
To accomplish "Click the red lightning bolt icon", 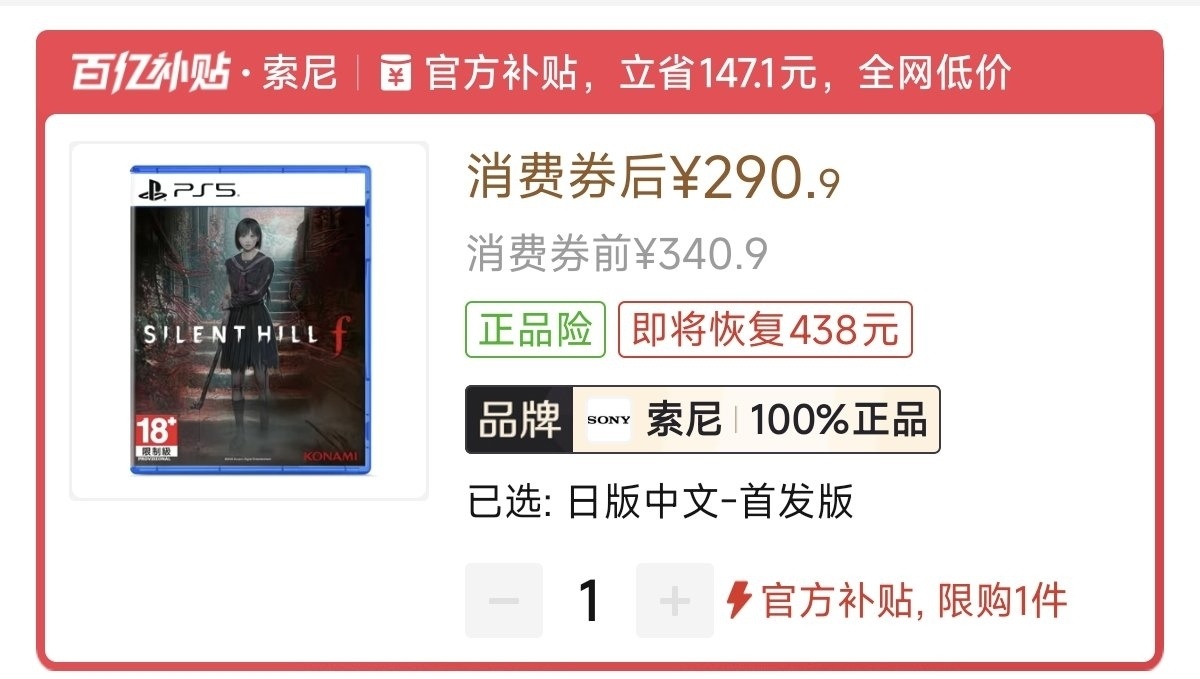I will 738,600.
